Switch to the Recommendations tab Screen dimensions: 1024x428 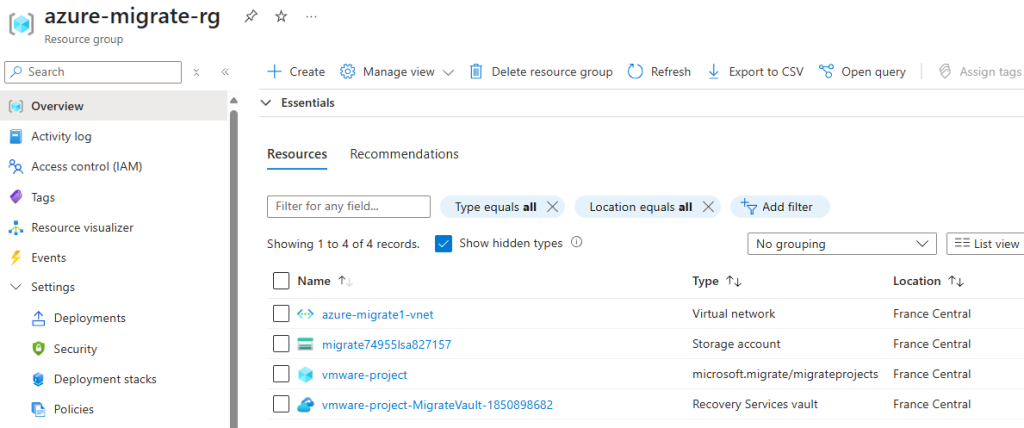[x=404, y=154]
